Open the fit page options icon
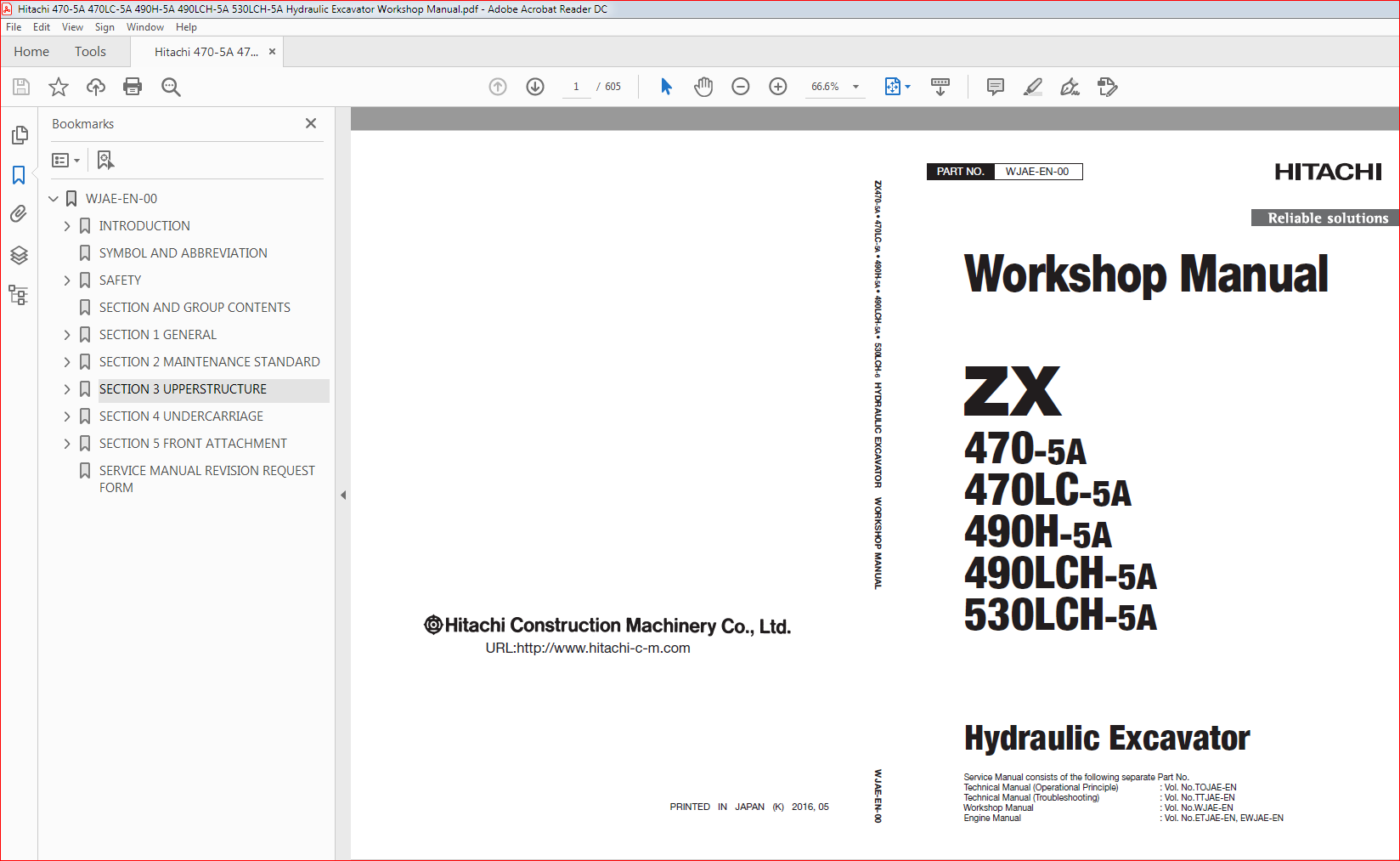 pos(897,87)
